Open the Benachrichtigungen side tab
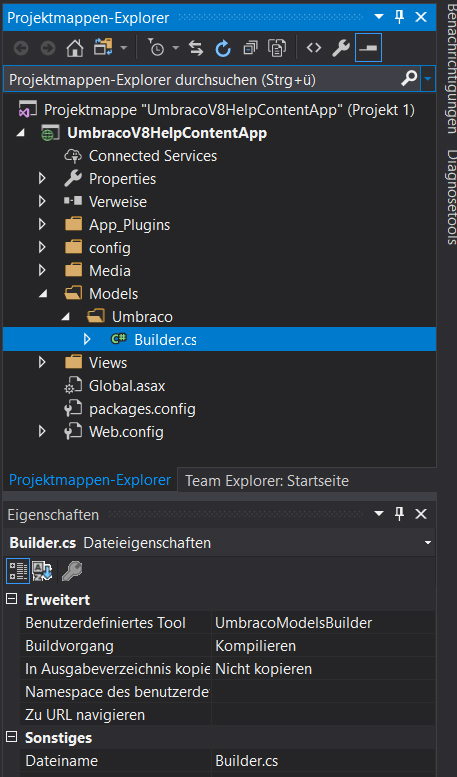This screenshot has width=457, height=777. [x=451, y=69]
